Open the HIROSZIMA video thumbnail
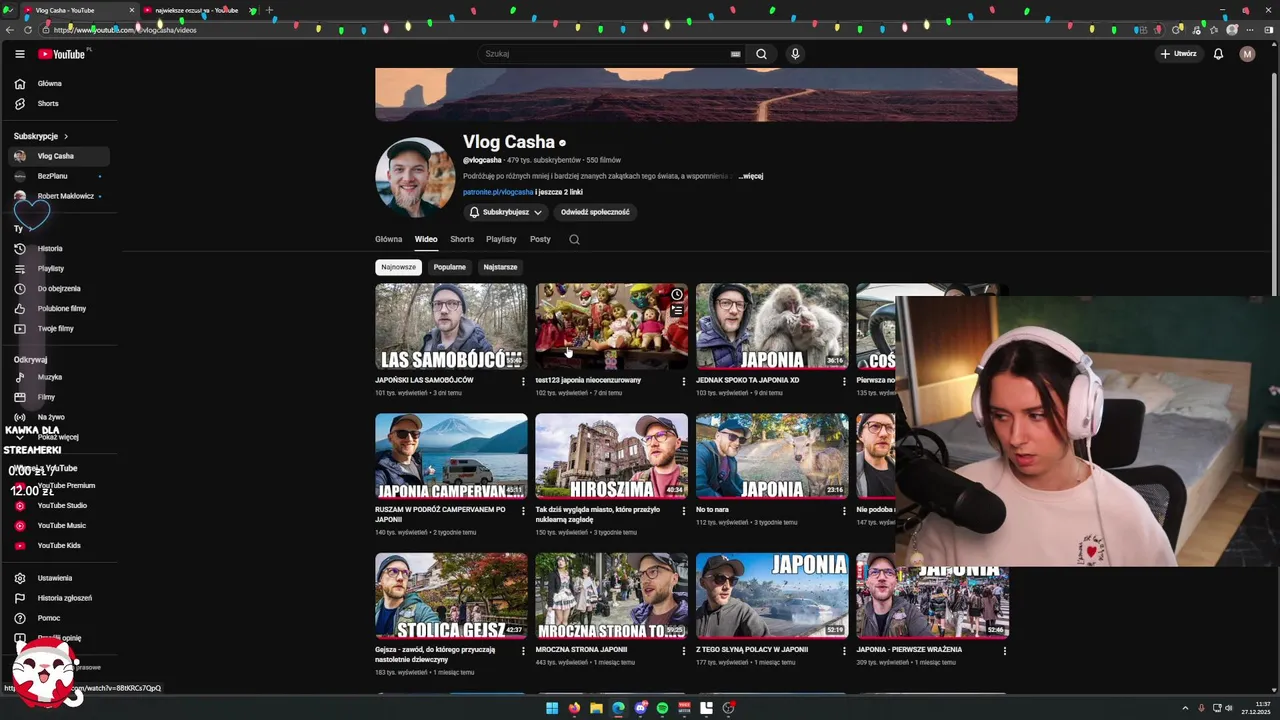1280x720 pixels. 611,457
